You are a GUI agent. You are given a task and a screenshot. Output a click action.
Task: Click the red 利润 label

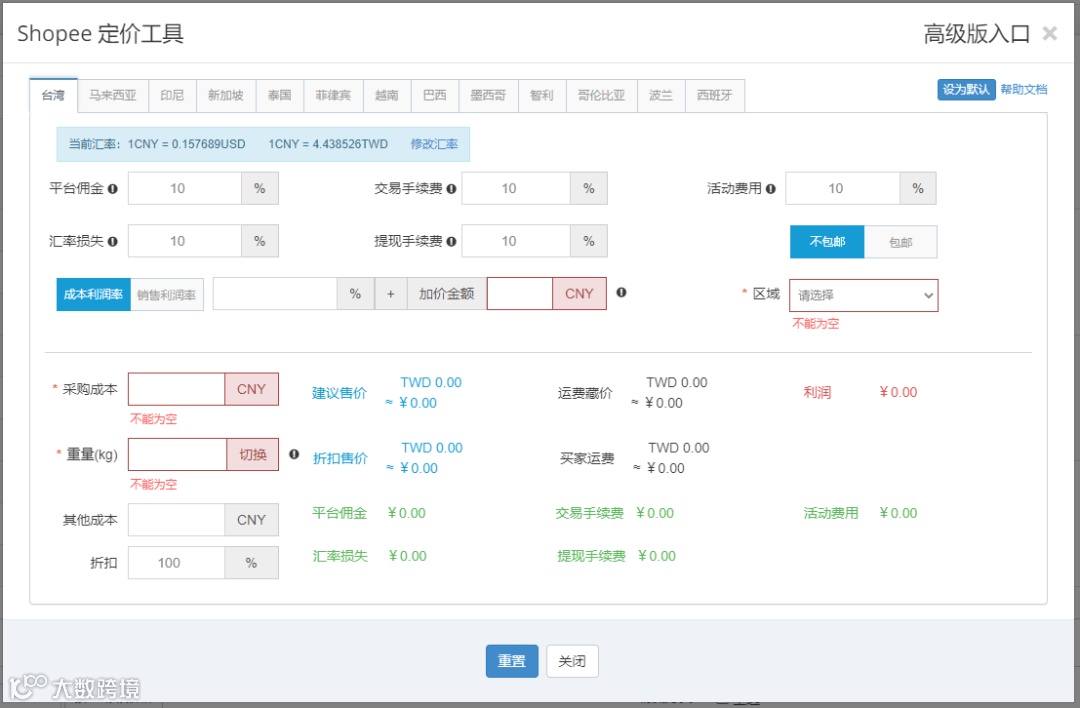tap(817, 393)
